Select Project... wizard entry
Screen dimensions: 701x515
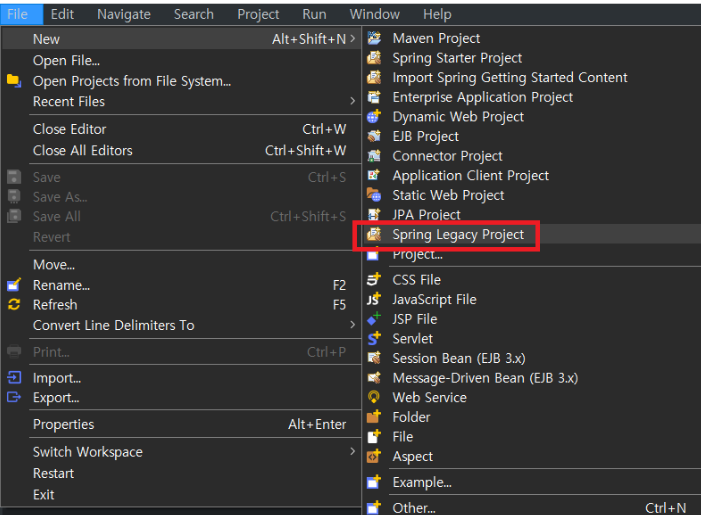tap(532, 254)
